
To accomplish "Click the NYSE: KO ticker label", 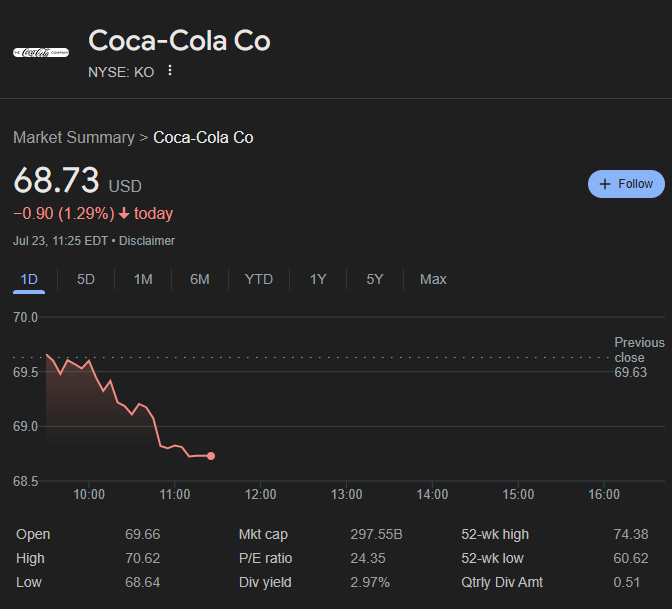I will click(121, 72).
